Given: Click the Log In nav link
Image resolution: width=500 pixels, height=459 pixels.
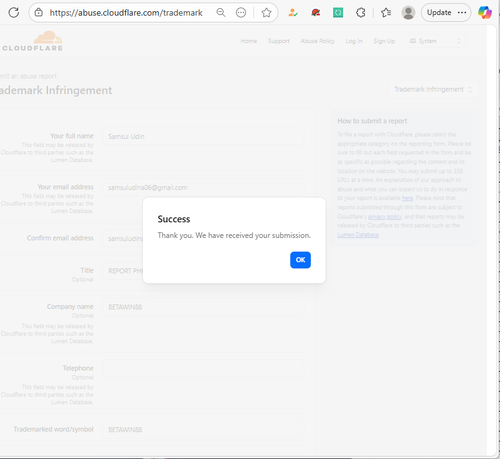Looking at the screenshot, I should (354, 41).
